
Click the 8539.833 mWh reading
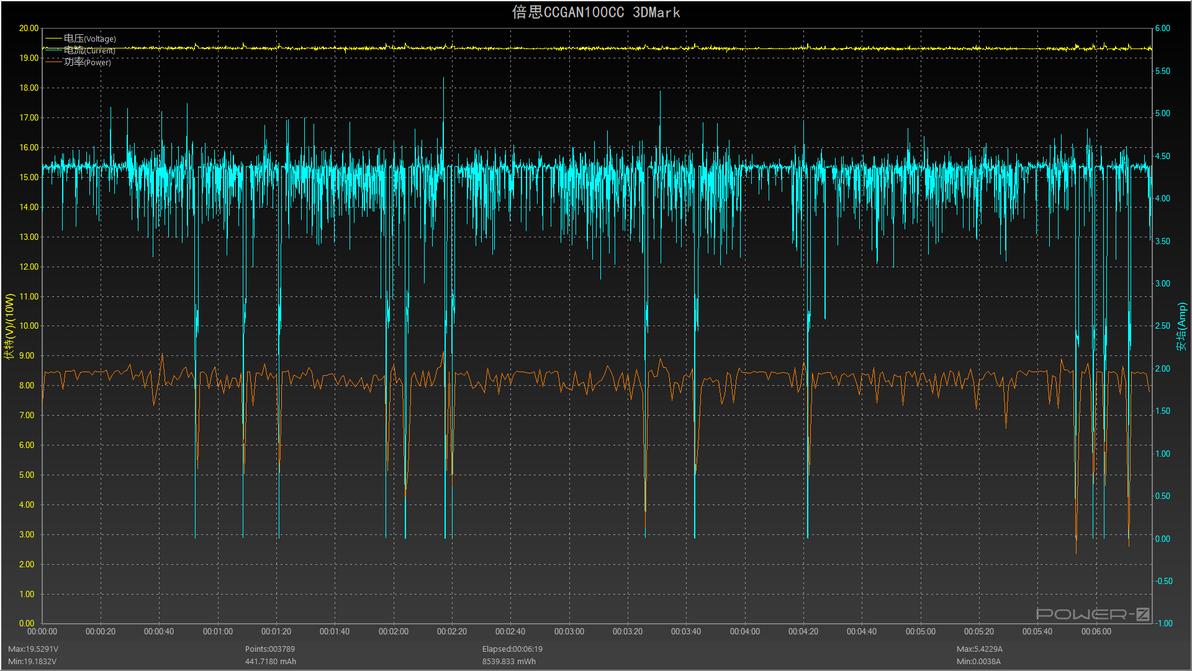pyautogui.click(x=509, y=661)
